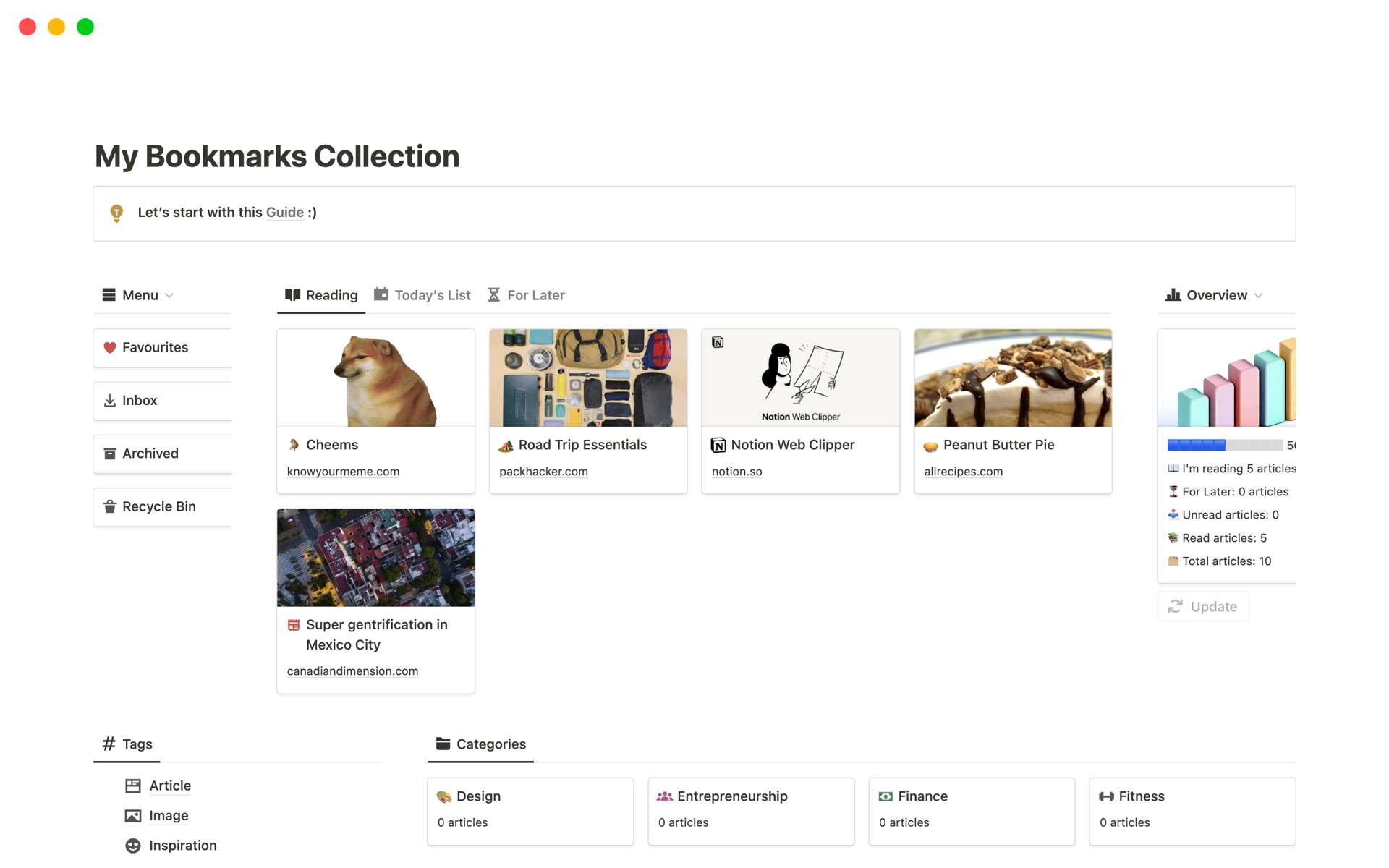Click the Archived box icon
The width and height of the screenshot is (1389, 868).
click(110, 454)
